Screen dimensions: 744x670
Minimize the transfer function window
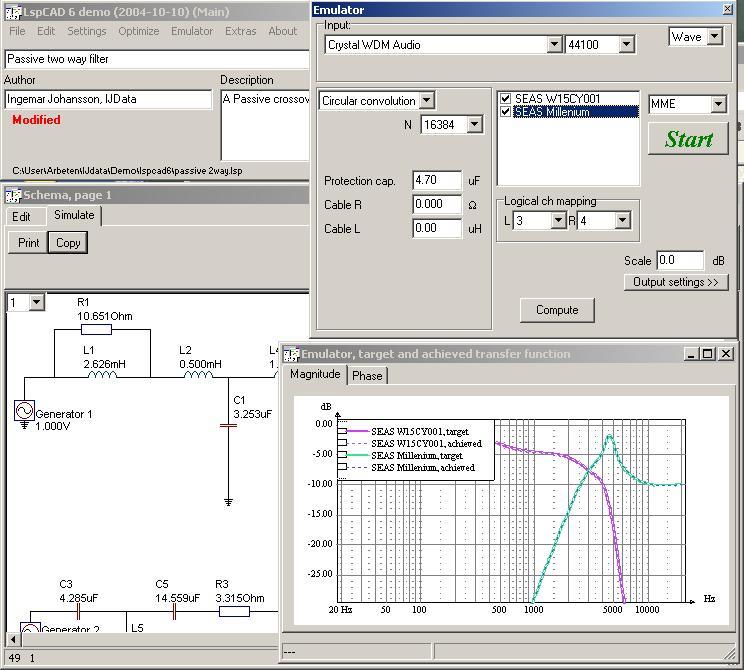click(x=691, y=354)
